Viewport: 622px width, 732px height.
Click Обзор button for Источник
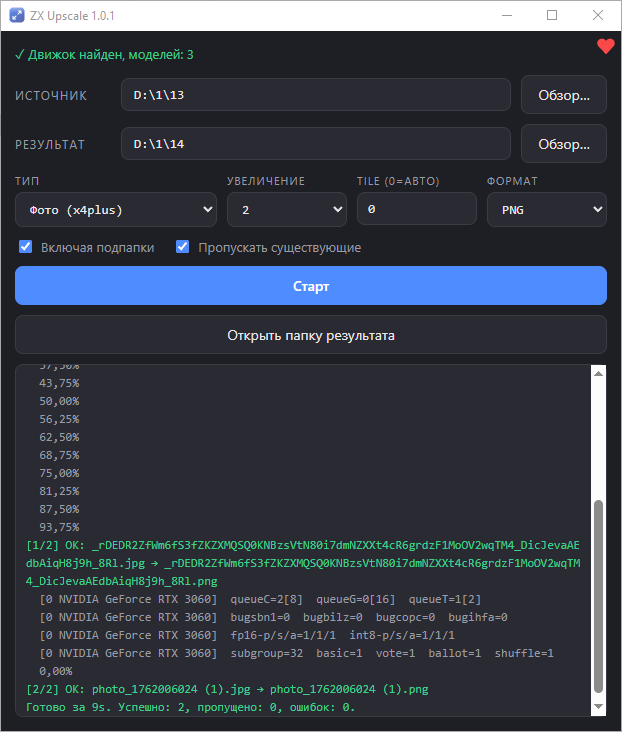click(x=564, y=95)
